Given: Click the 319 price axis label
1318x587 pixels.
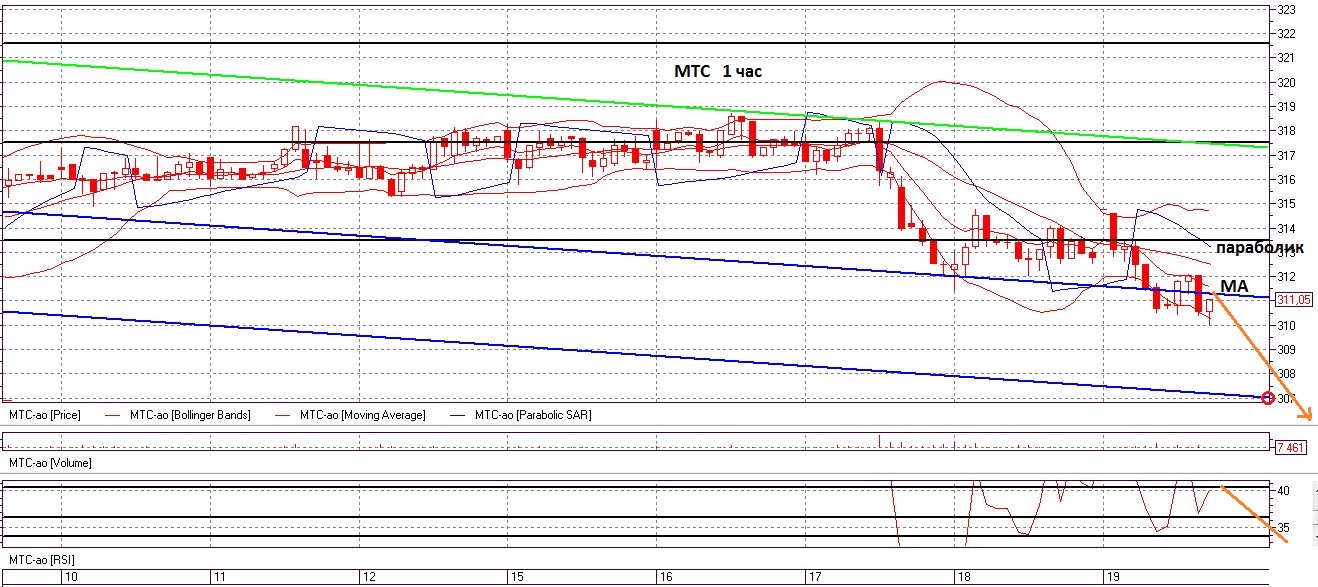Looking at the screenshot, I should 1287,107.
